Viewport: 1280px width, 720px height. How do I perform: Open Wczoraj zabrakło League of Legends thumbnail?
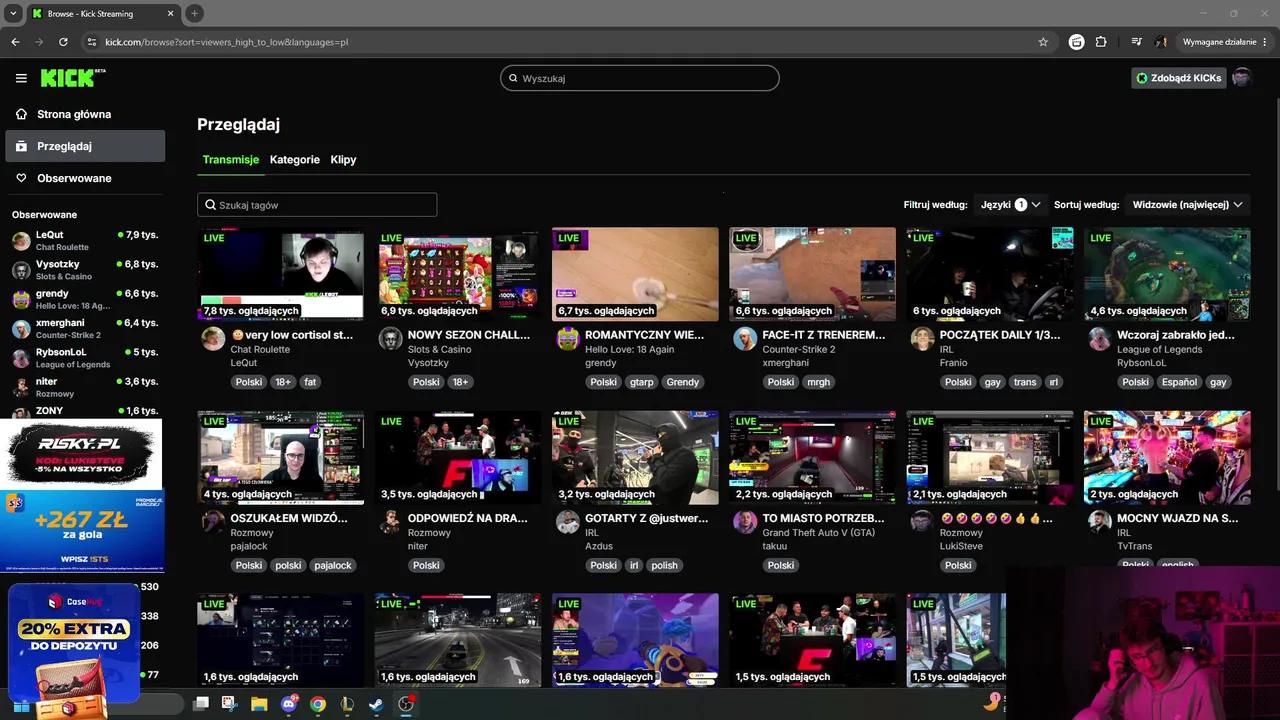pos(1167,274)
